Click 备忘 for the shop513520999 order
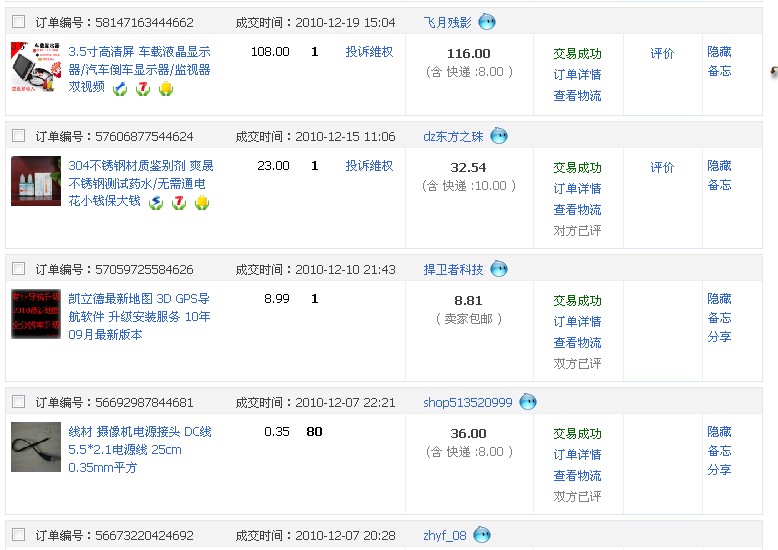Screen dimensions: 778x550 (x=719, y=451)
